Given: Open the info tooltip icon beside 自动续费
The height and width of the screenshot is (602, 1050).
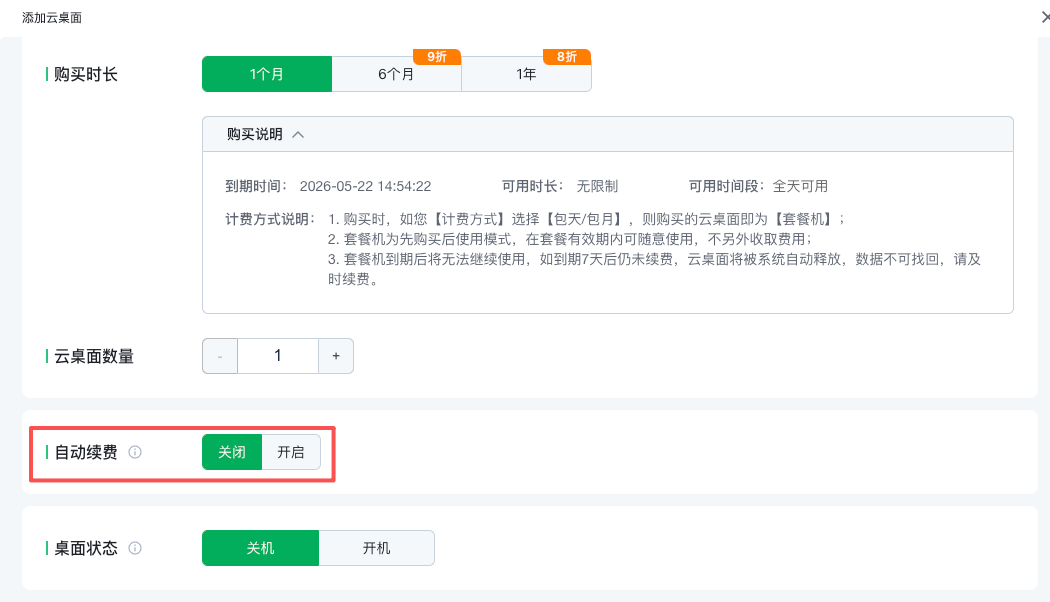Looking at the screenshot, I should 135,452.
